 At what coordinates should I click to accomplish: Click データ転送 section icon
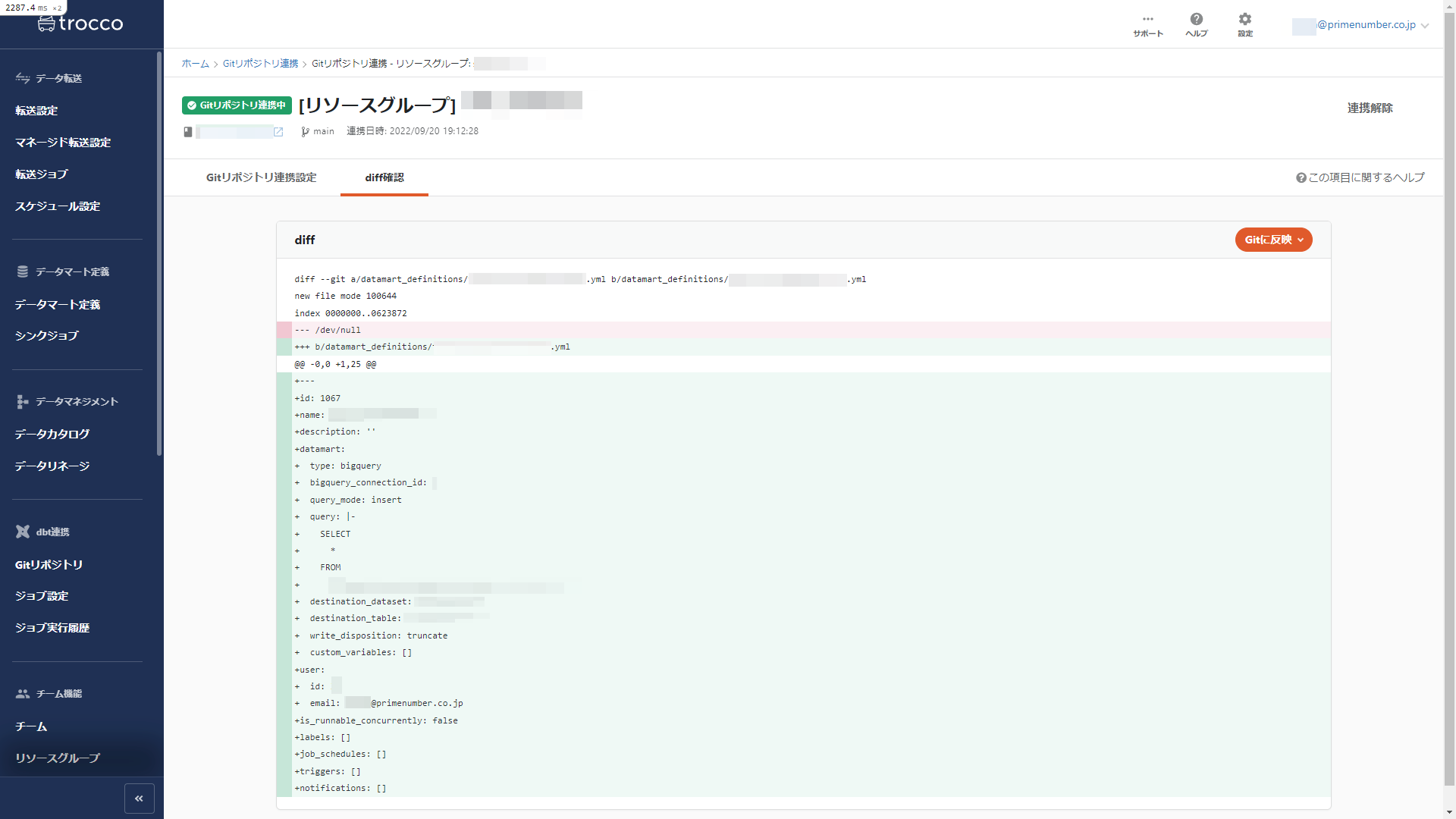coord(23,78)
